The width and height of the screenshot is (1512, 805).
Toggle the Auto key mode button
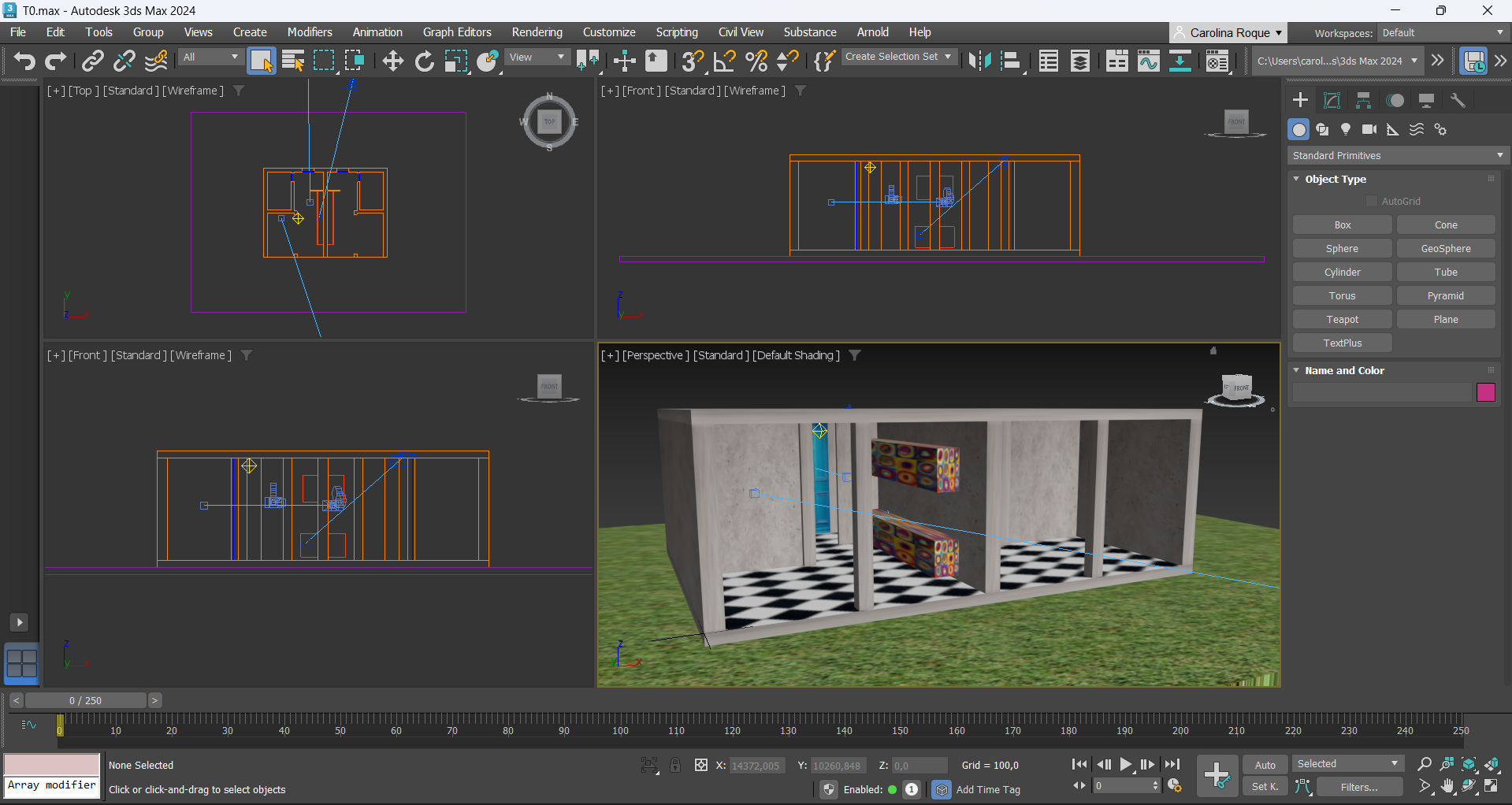tap(1265, 765)
